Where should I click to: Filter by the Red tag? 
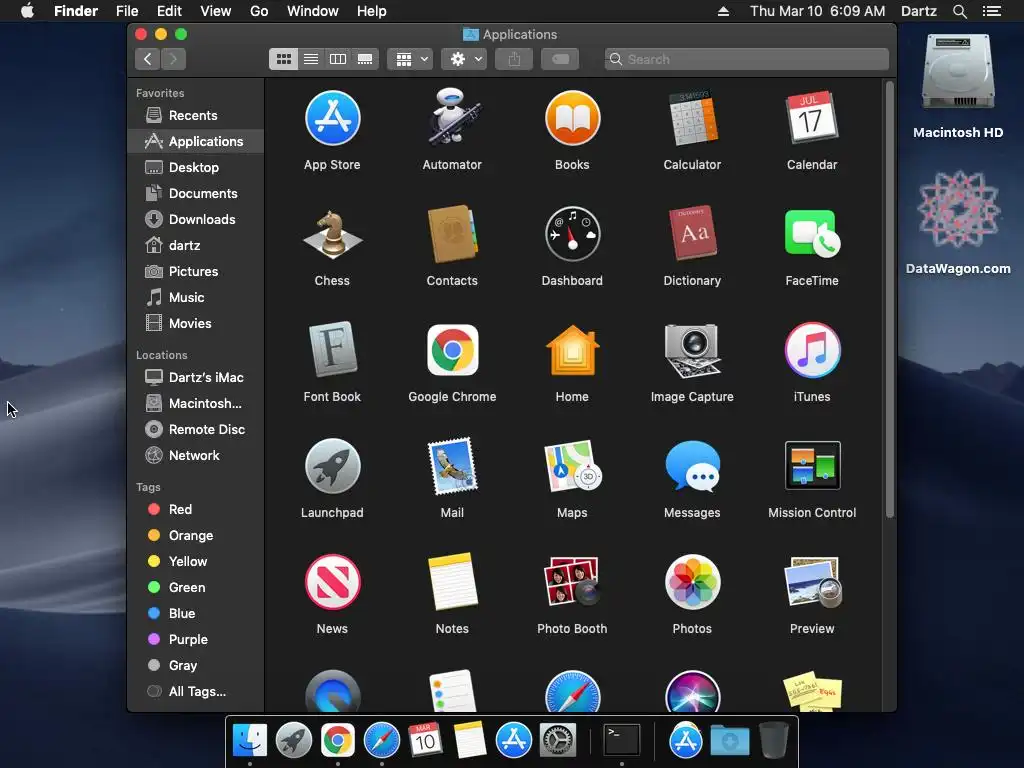point(196,509)
